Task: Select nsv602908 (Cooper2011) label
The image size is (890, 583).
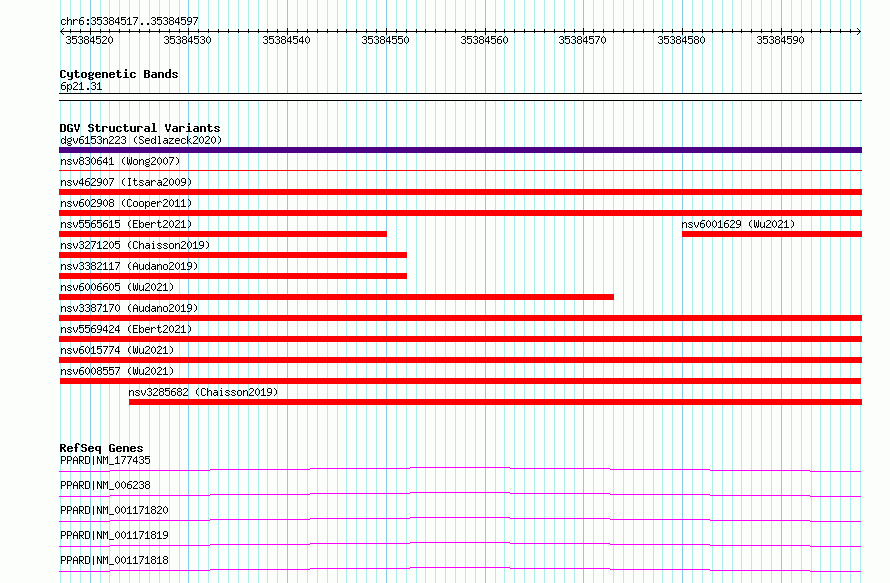Action: point(126,203)
